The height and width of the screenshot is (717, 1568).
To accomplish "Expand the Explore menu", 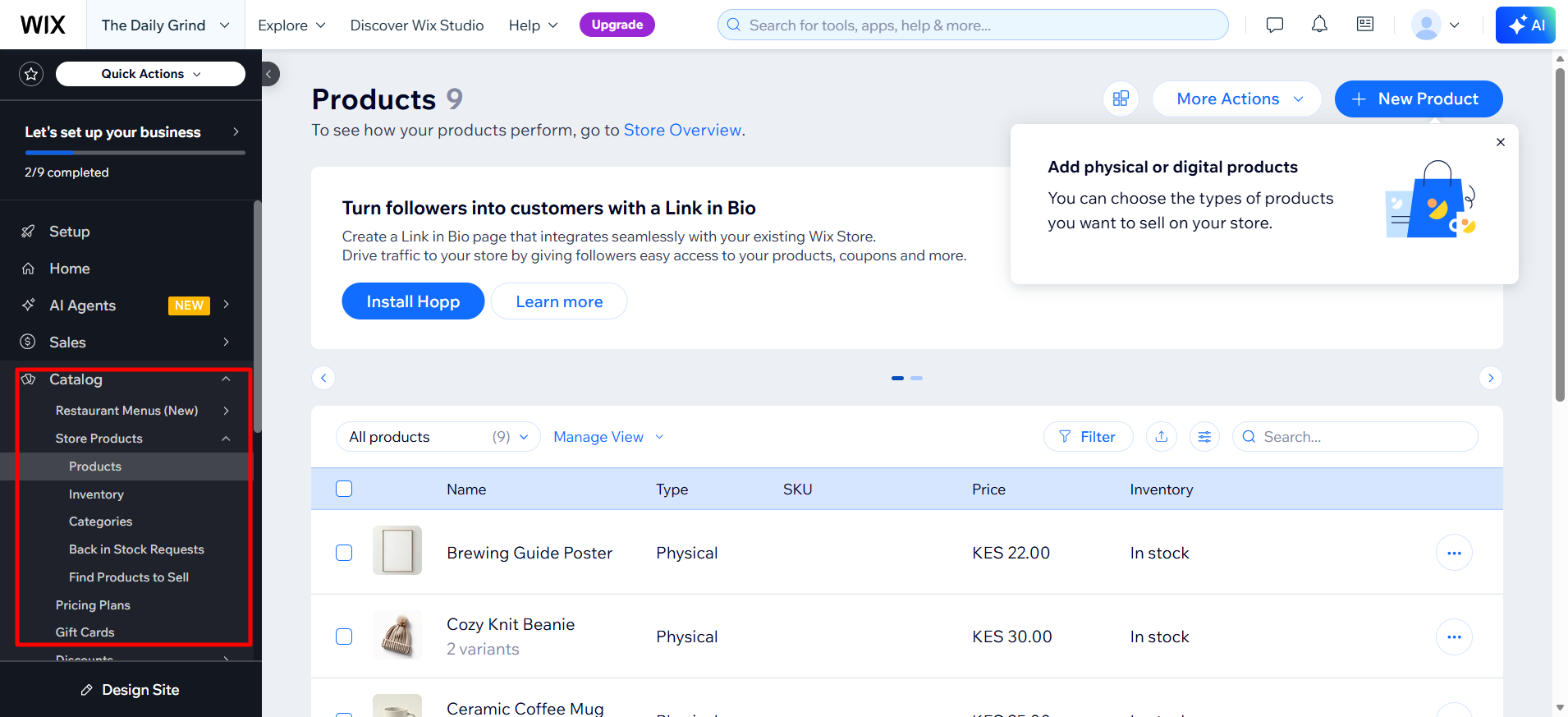I will click(x=291, y=25).
